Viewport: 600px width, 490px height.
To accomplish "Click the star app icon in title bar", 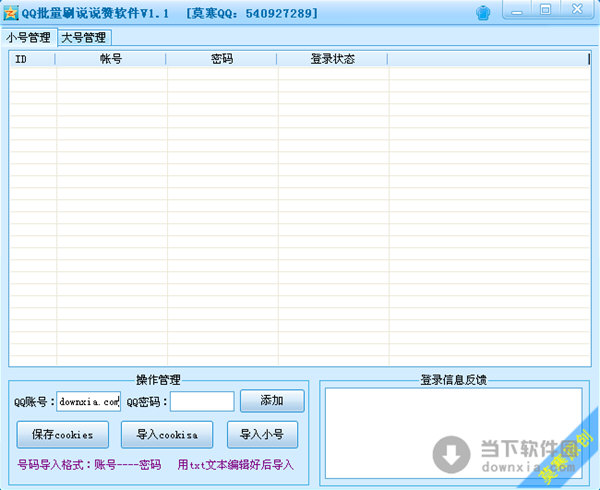I will coord(11,13).
